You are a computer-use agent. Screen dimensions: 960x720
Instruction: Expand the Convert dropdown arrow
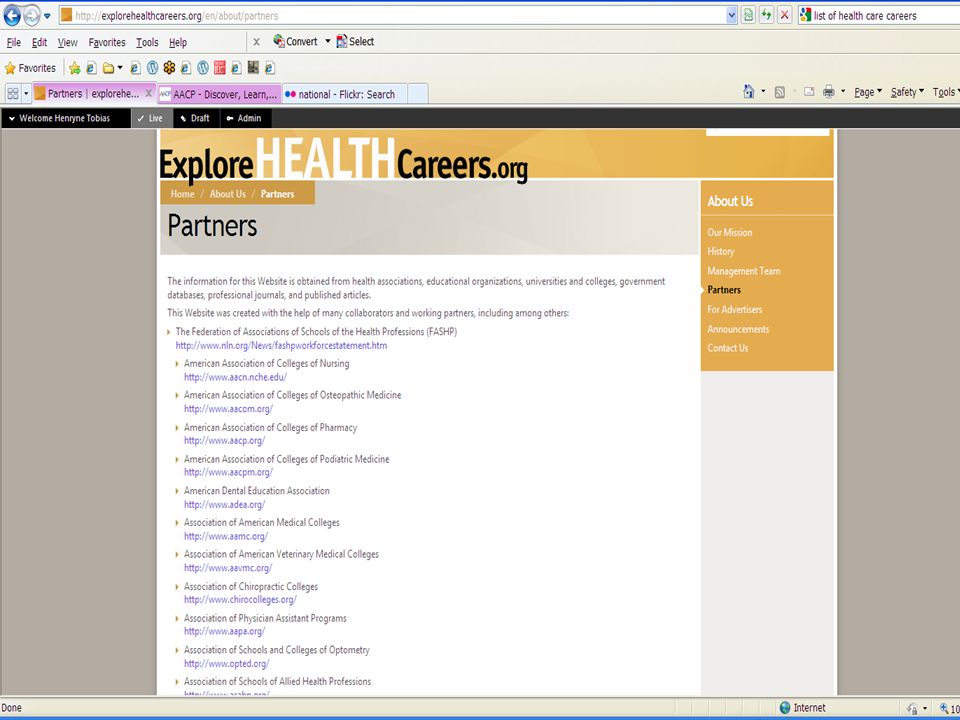[x=328, y=42]
